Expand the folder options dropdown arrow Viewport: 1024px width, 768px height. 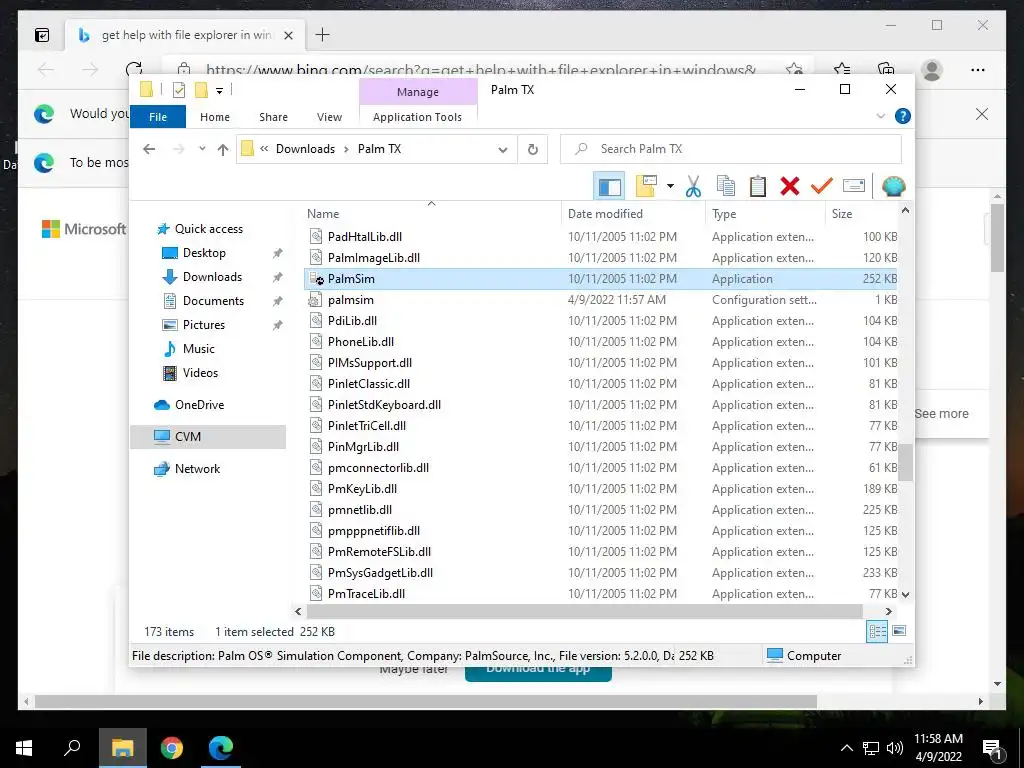(670, 187)
